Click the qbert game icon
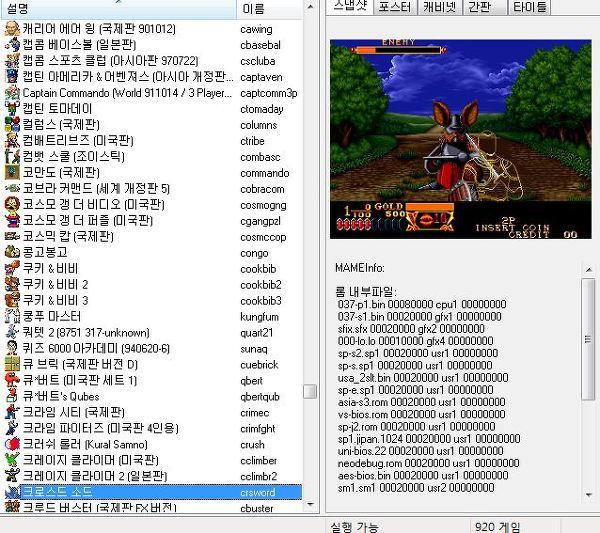This screenshot has height=533, width=600. coord(12,380)
